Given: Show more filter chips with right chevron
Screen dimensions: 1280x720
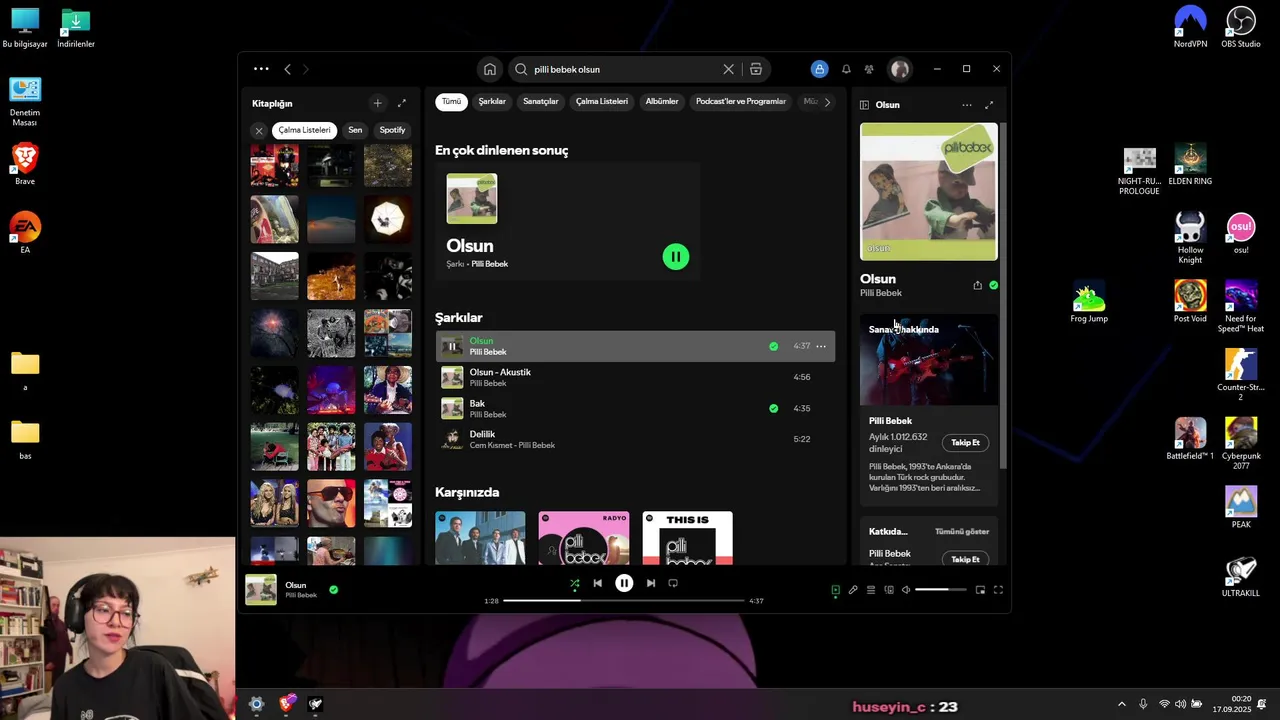Looking at the screenshot, I should coord(827,102).
